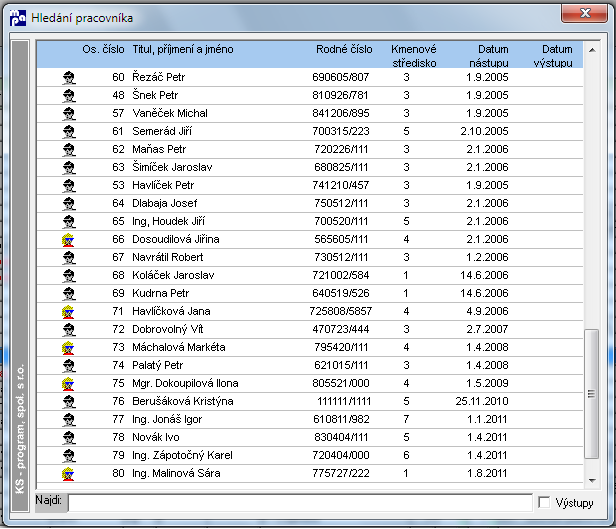Close the Hledání pracovníka window
The width and height of the screenshot is (616, 529).
[585, 13]
